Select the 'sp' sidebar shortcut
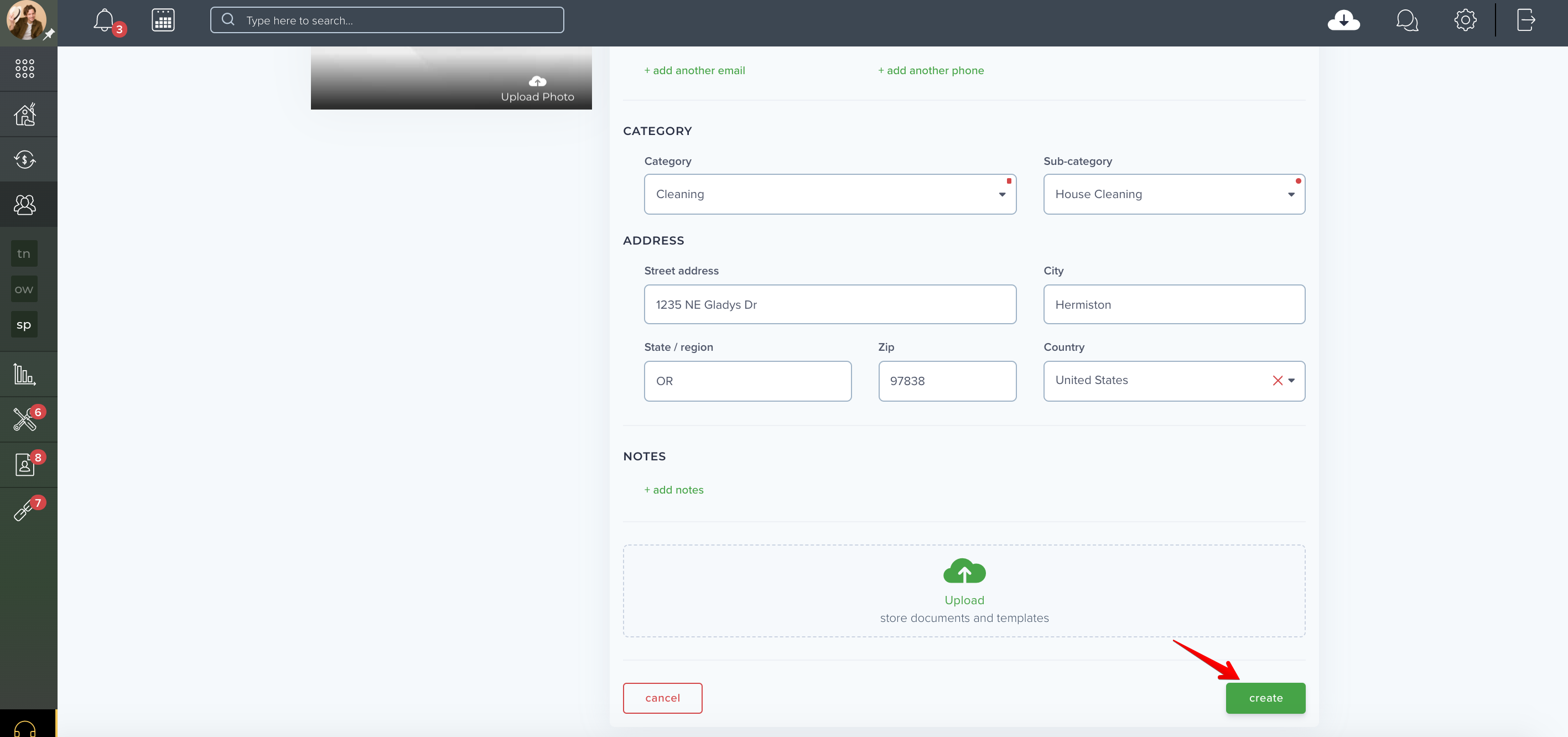 24,324
